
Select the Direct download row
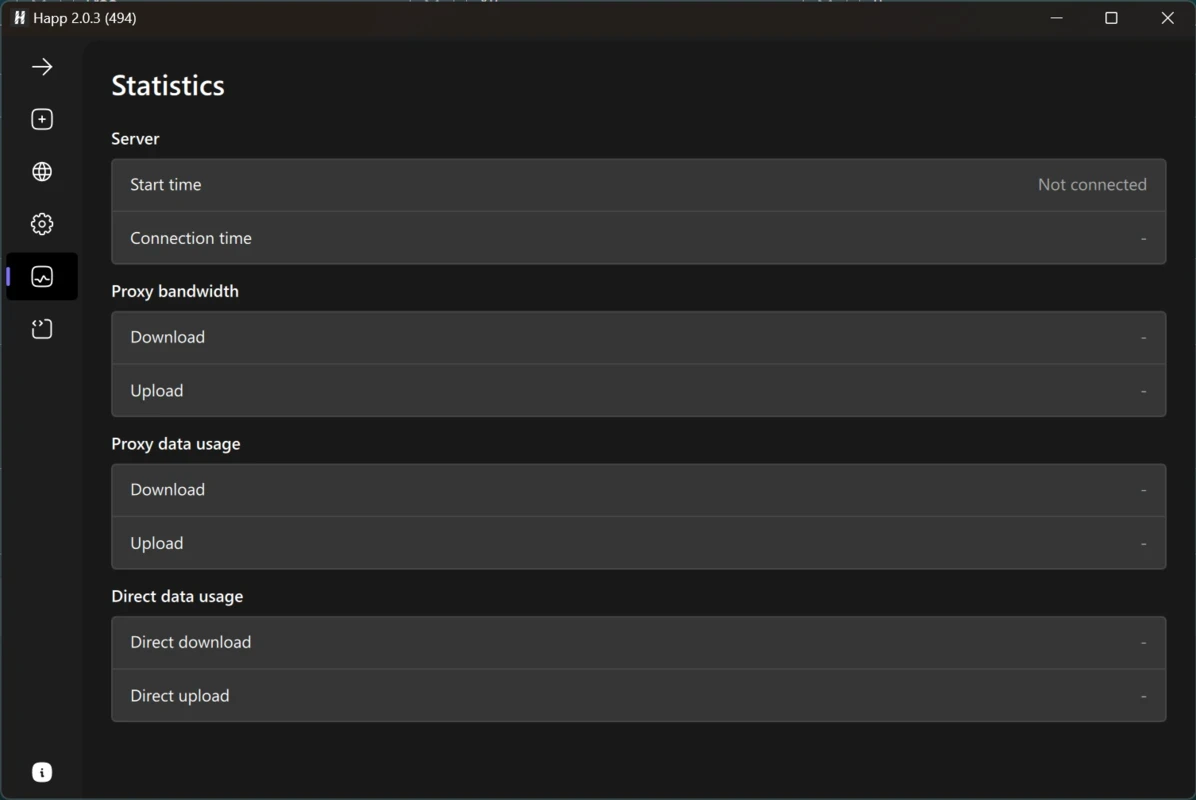pos(638,642)
